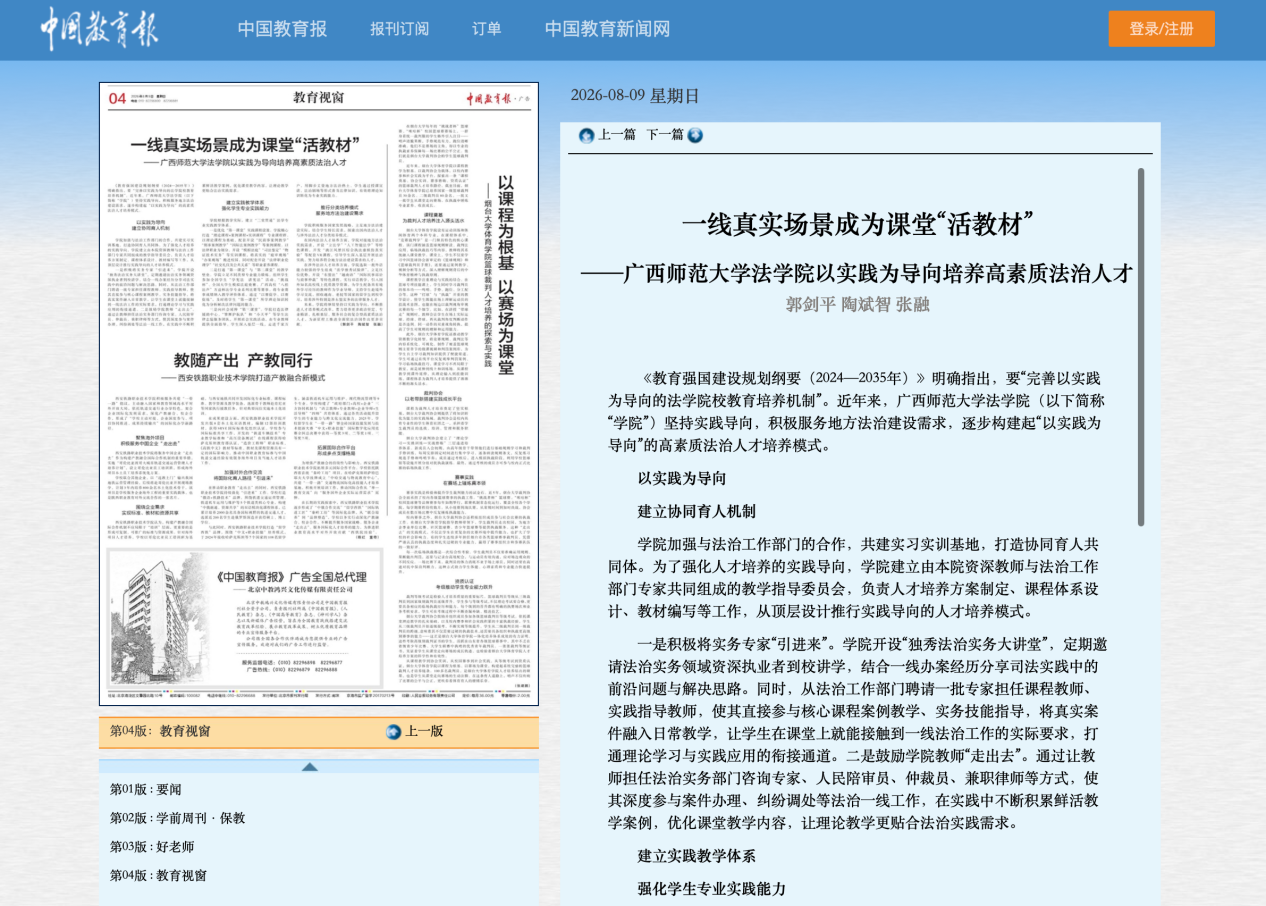
Task: Click the previous-article arrow icon beside 上一篇
Action: 587,135
